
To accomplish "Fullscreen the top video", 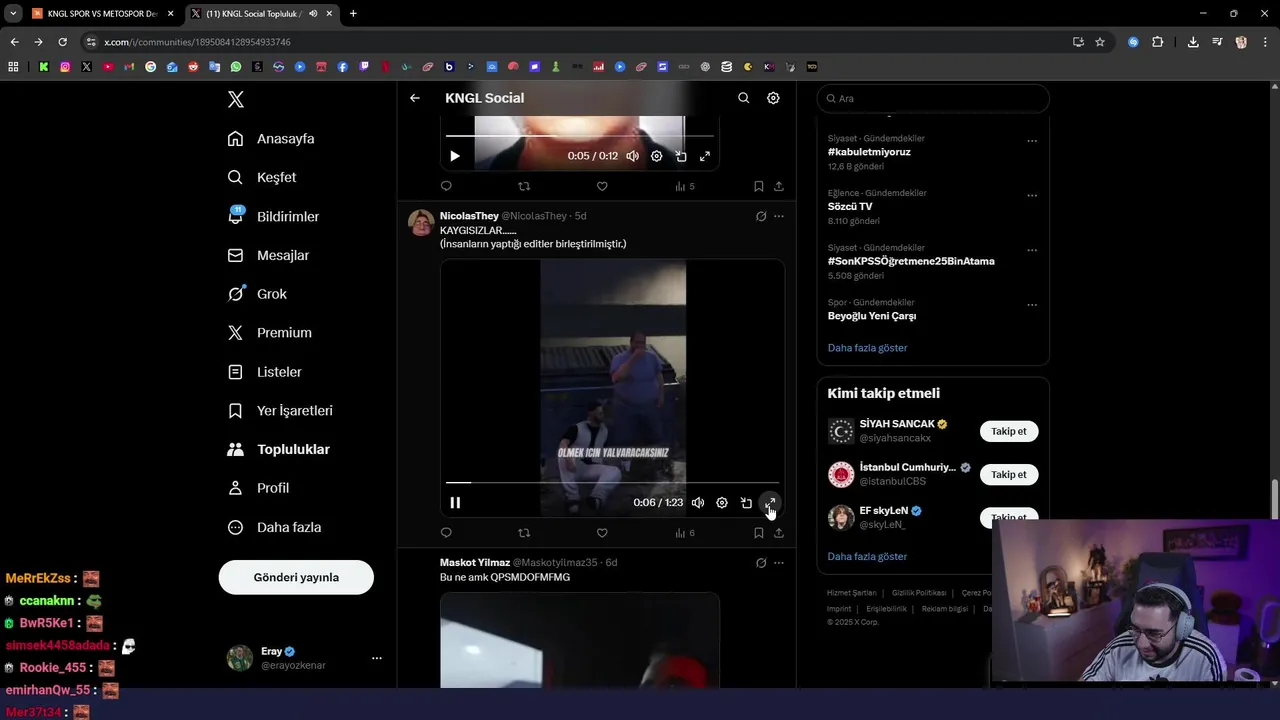I will click(x=705, y=156).
